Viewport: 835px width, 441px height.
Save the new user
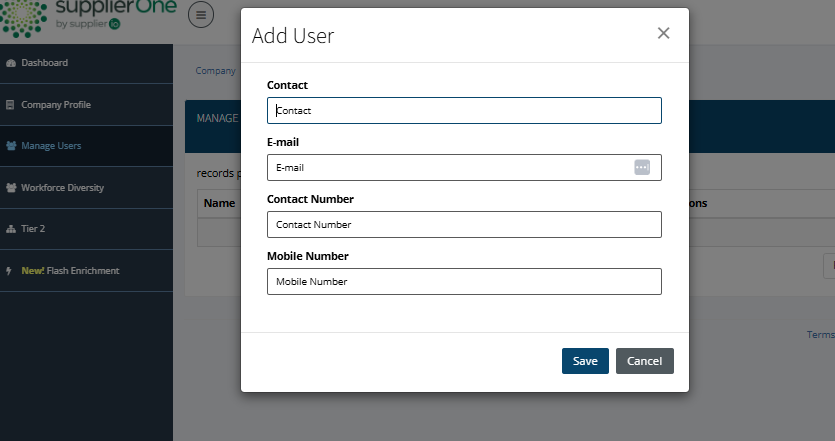pos(585,361)
